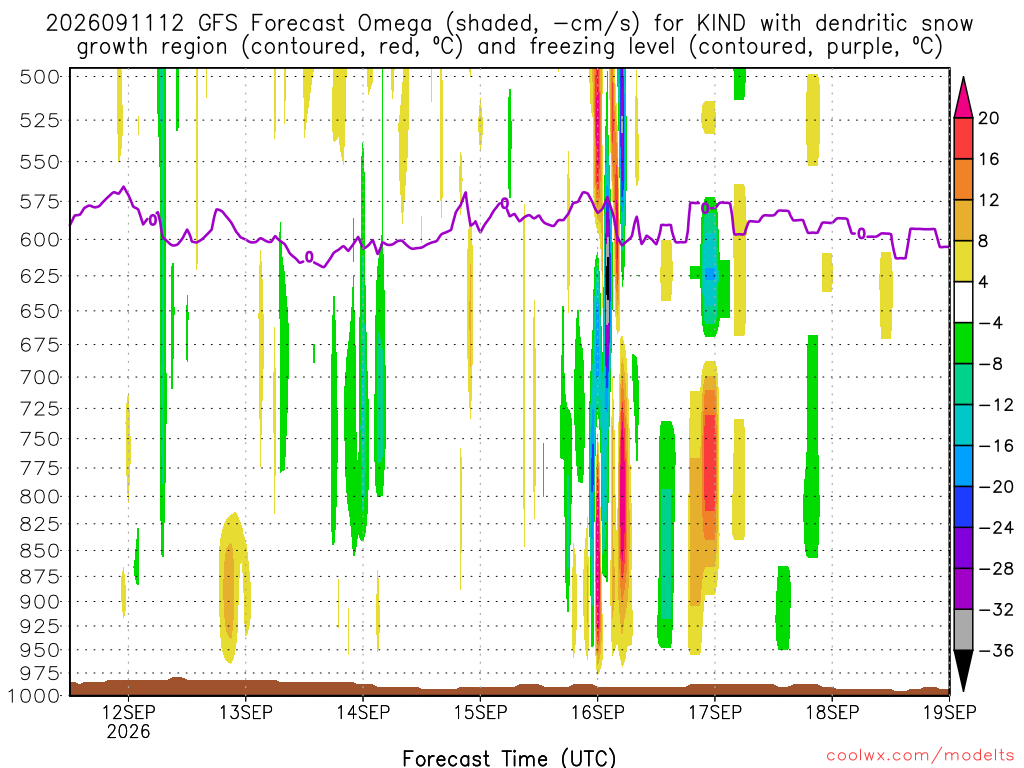Click the coolwx.com/modelts link
The image size is (1024, 768).
point(920,756)
